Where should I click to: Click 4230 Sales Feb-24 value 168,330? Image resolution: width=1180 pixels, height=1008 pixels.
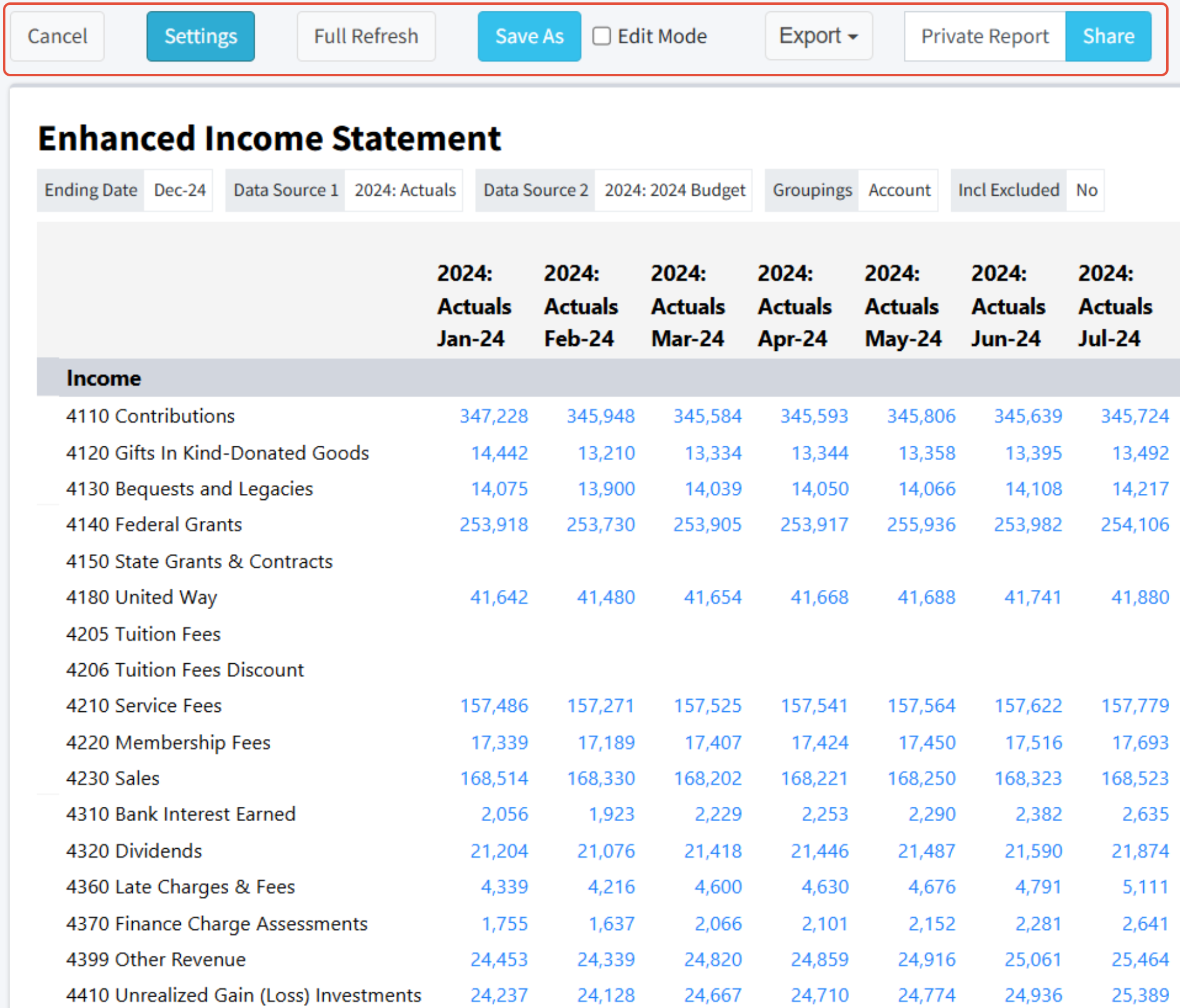click(601, 779)
